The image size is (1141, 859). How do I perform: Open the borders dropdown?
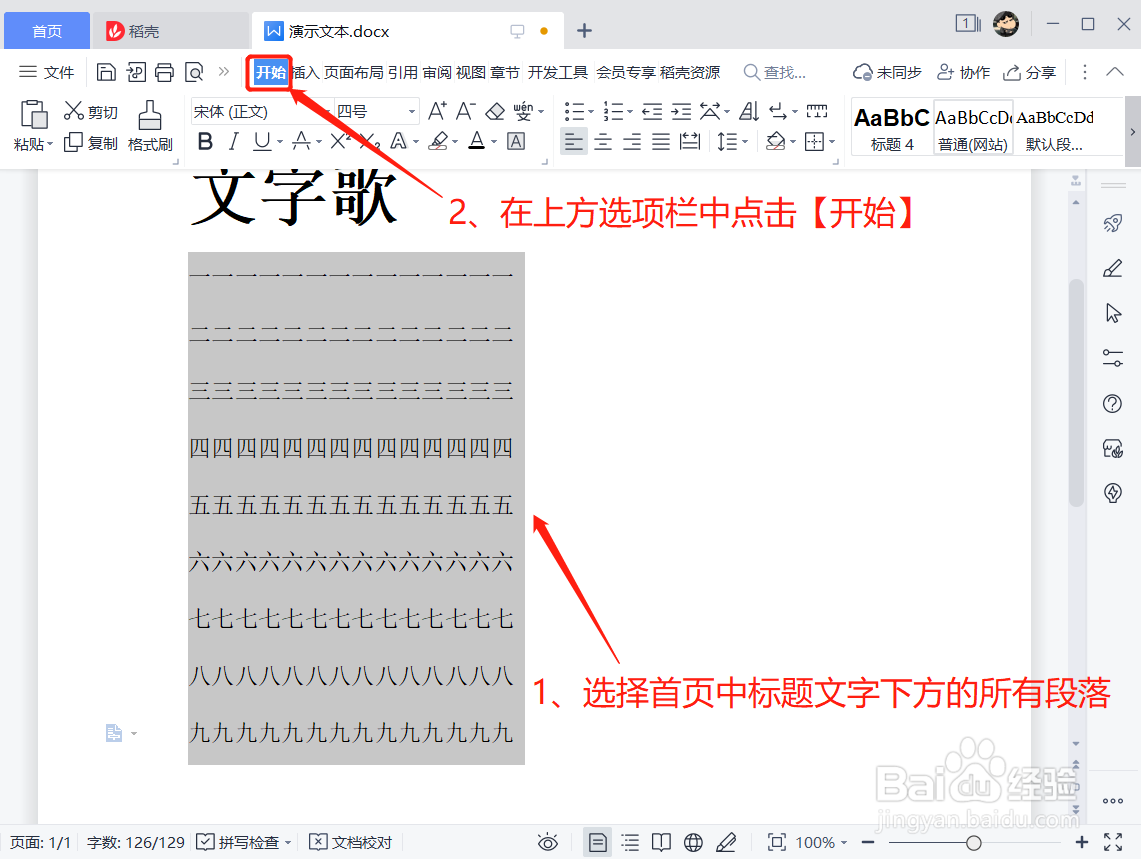point(832,141)
